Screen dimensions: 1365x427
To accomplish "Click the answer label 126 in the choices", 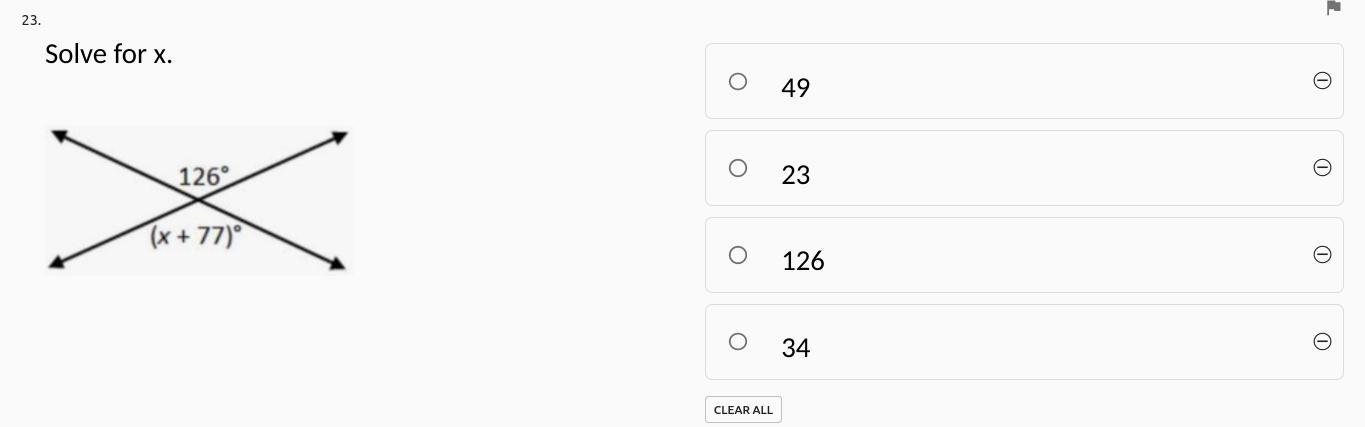I will pos(803,261).
